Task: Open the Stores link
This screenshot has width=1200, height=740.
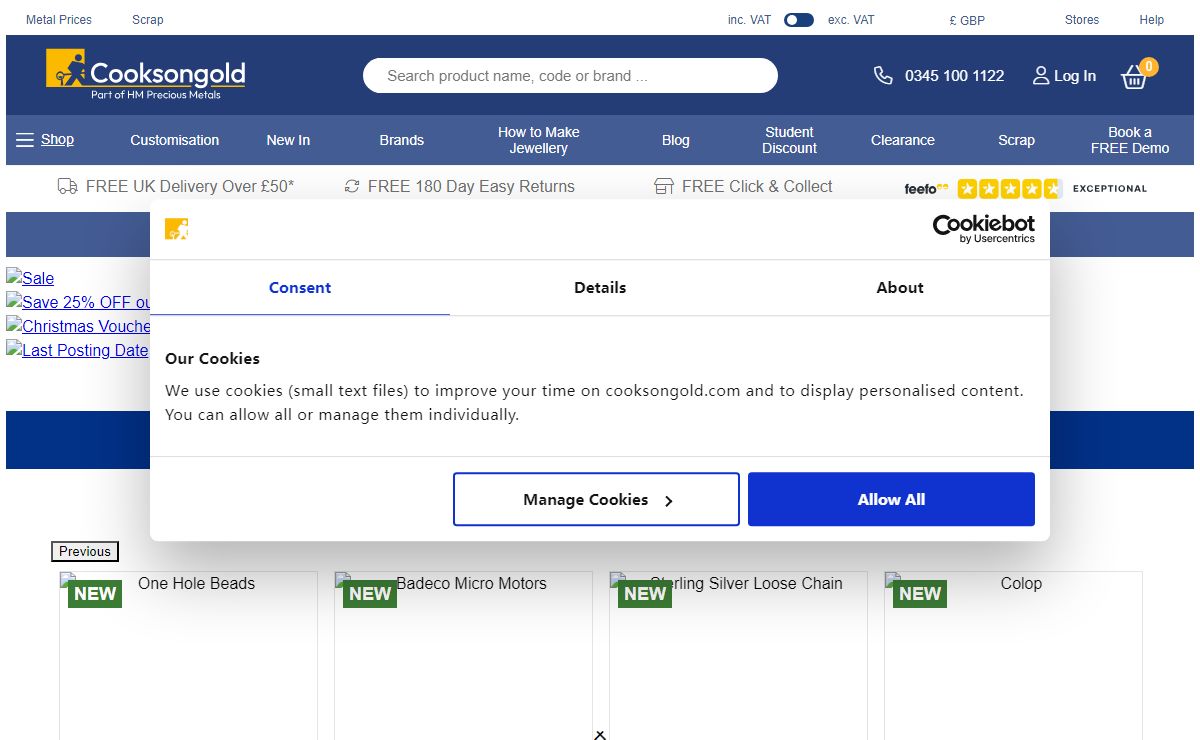Action: click(x=1082, y=20)
